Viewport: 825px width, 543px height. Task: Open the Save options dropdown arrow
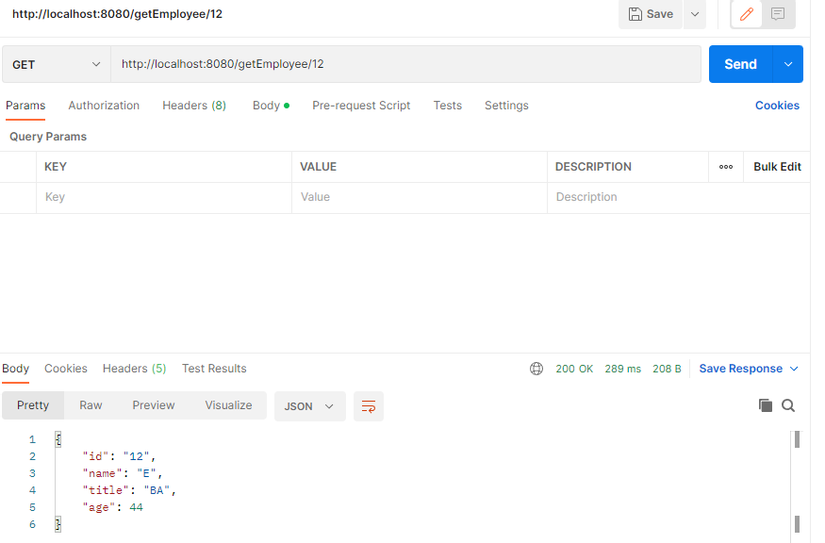pyautogui.click(x=695, y=14)
